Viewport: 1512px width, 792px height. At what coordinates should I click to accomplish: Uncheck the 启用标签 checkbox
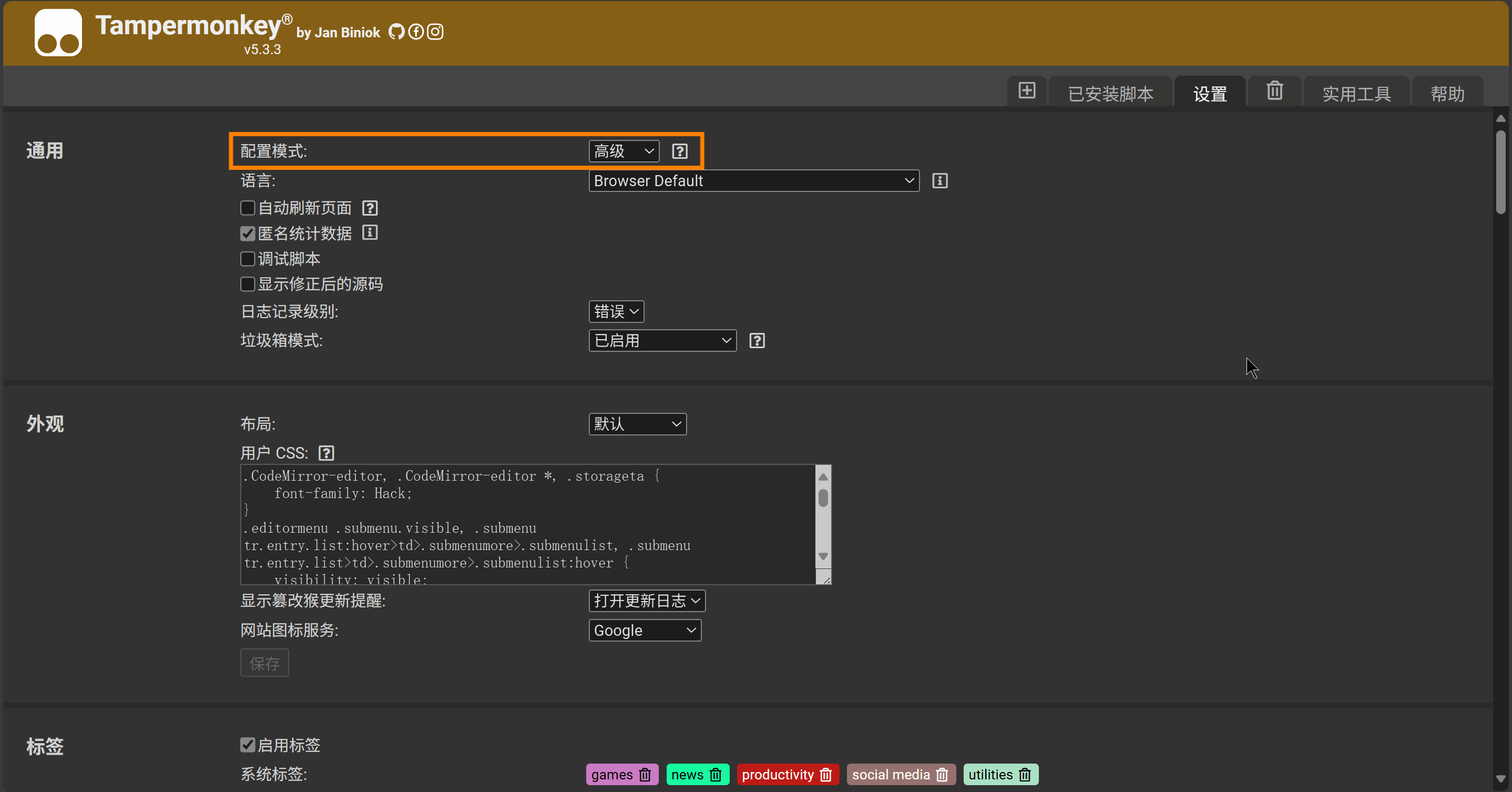248,745
